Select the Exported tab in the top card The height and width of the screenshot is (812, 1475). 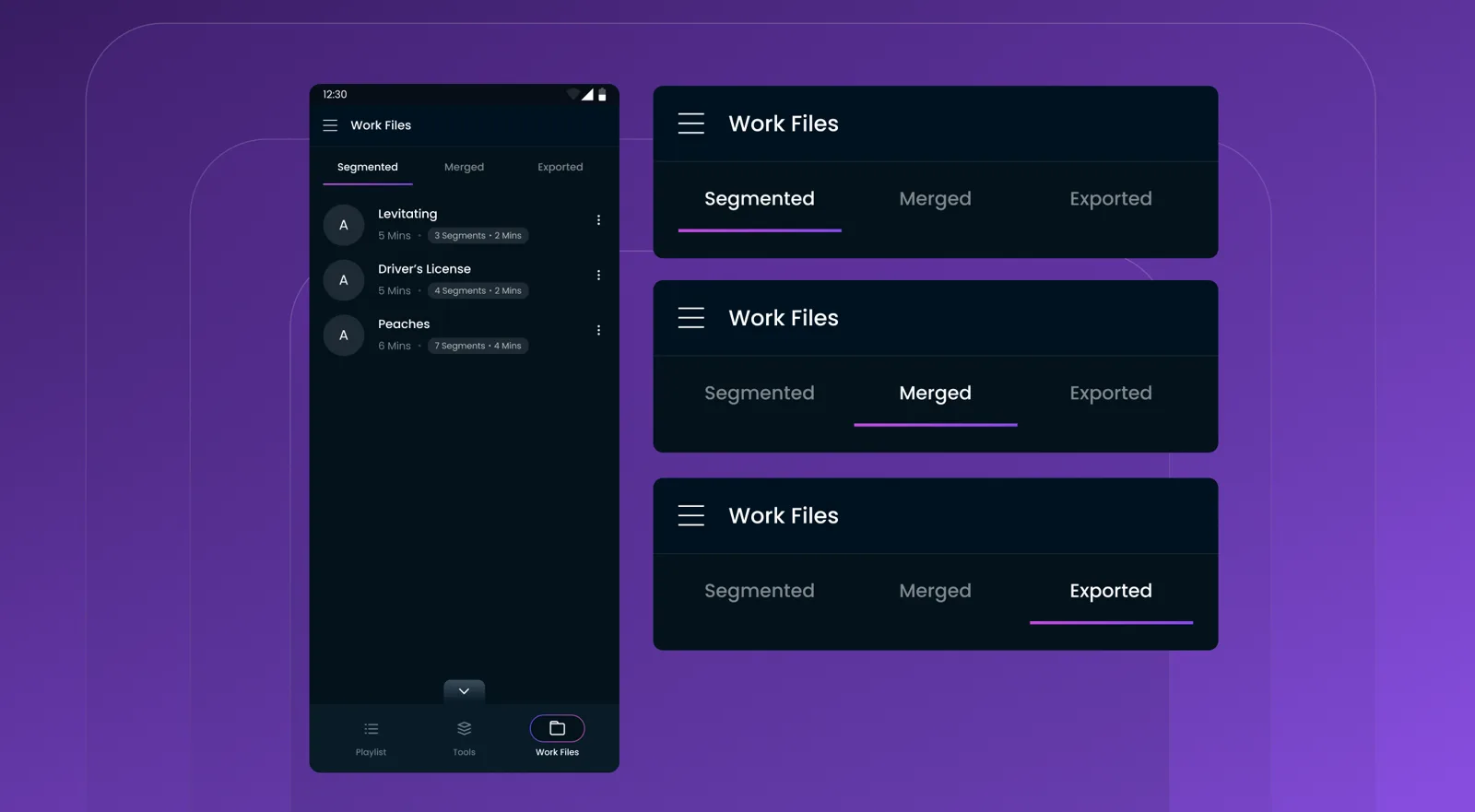coord(1111,199)
